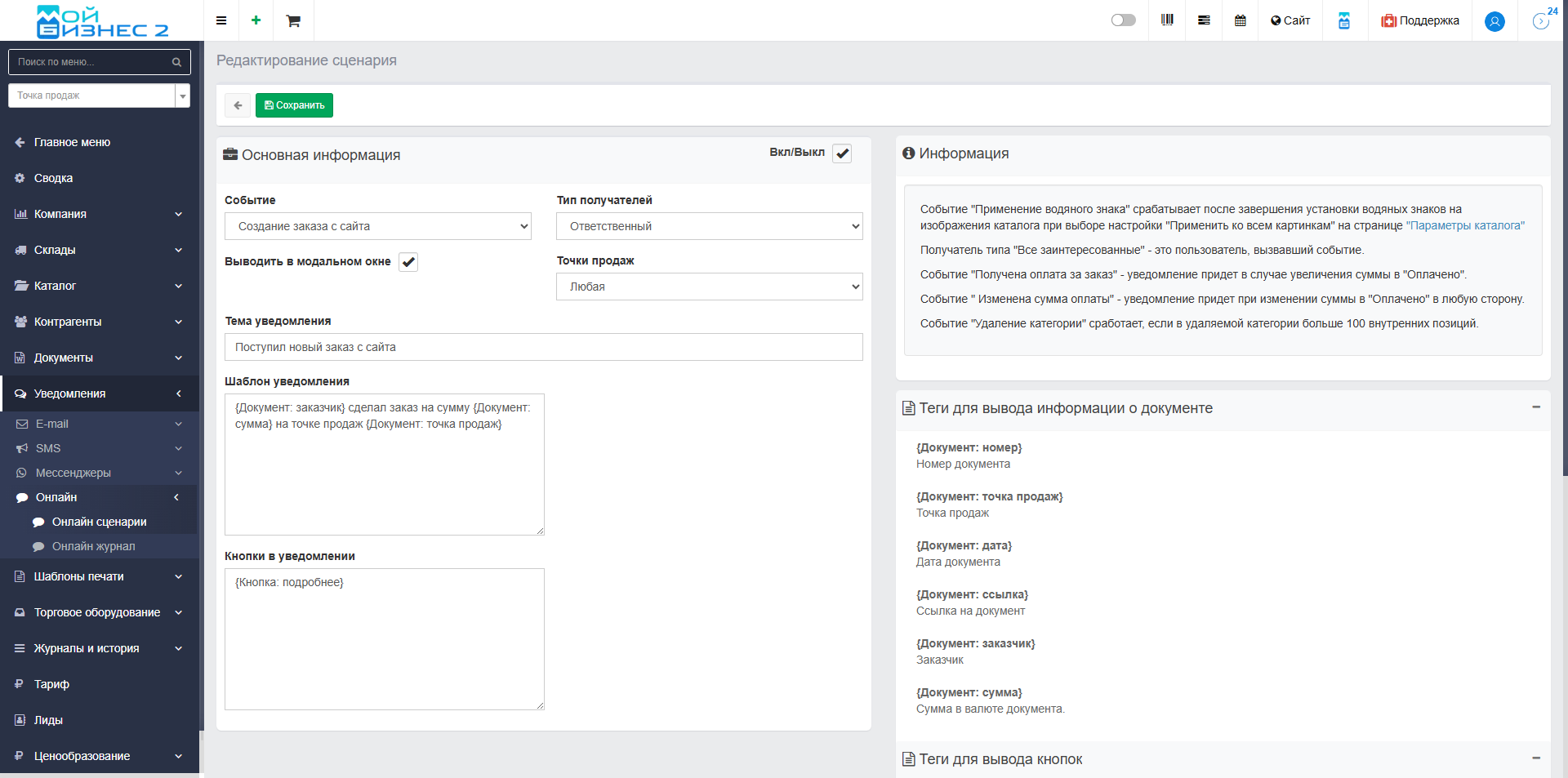This screenshot has height=778, width=1568.
Task: Click the search icon in menu search
Action: (x=176, y=62)
